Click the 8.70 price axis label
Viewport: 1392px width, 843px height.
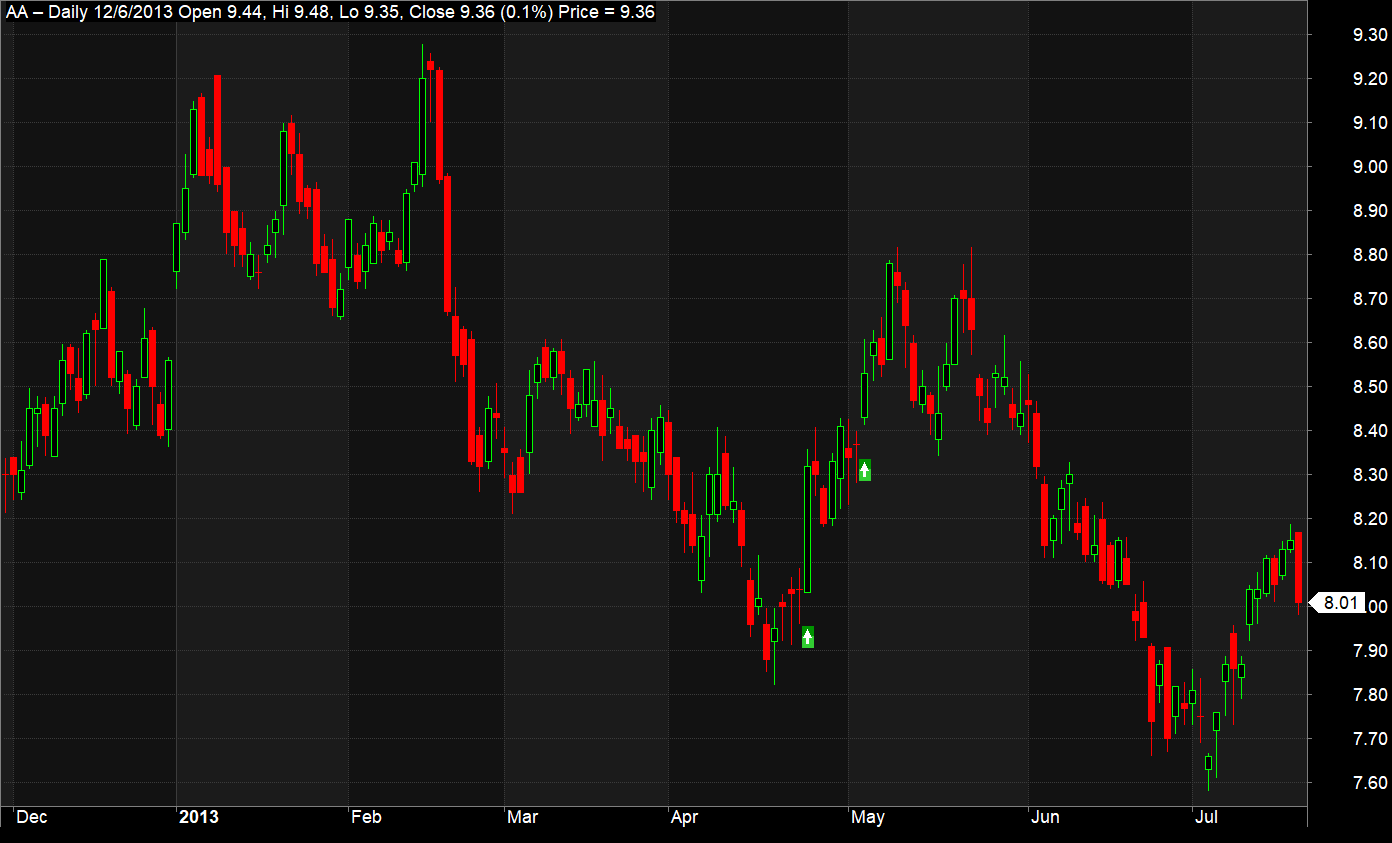tap(1371, 299)
